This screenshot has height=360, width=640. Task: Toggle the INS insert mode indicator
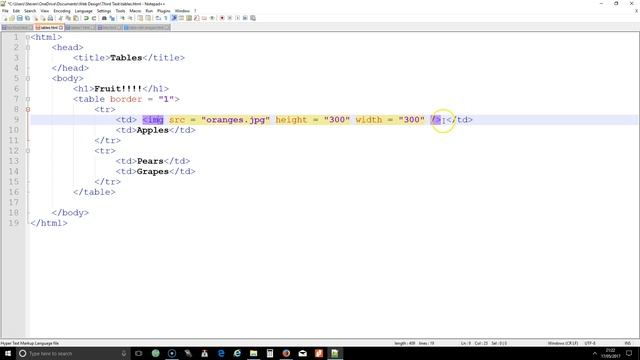[628, 343]
